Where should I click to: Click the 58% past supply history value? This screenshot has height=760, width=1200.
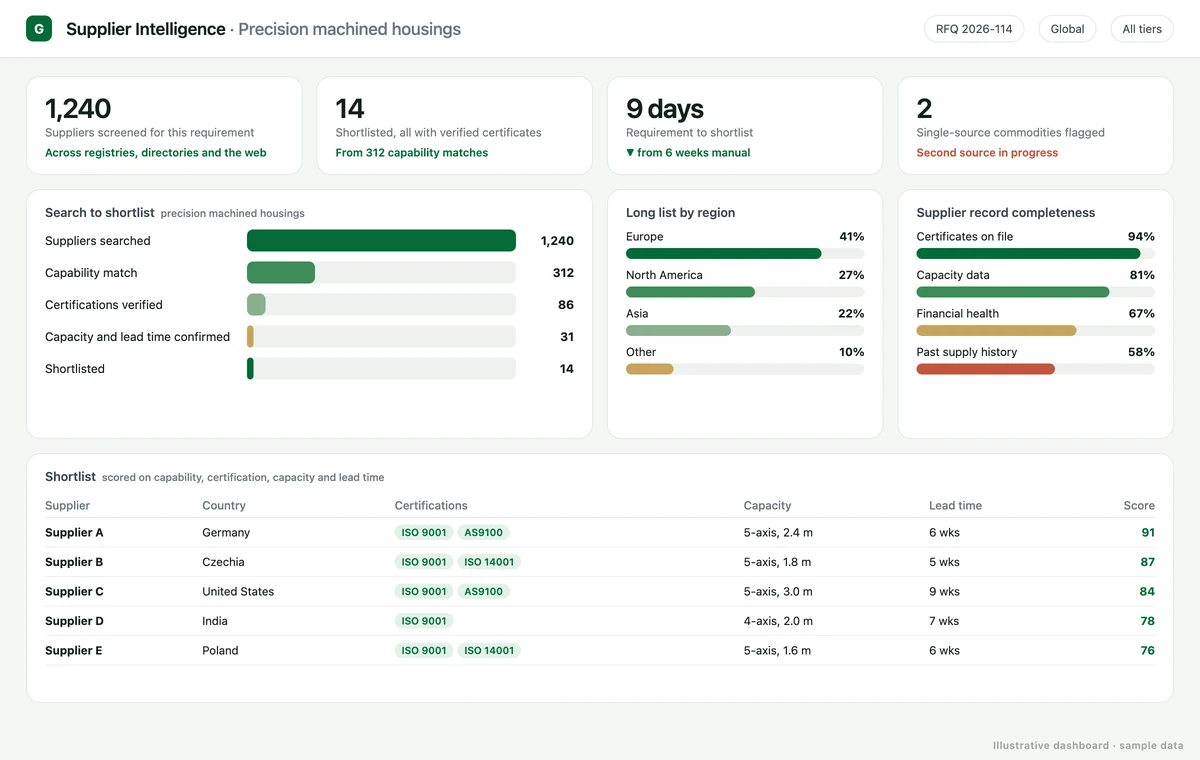pyautogui.click(x=1142, y=352)
